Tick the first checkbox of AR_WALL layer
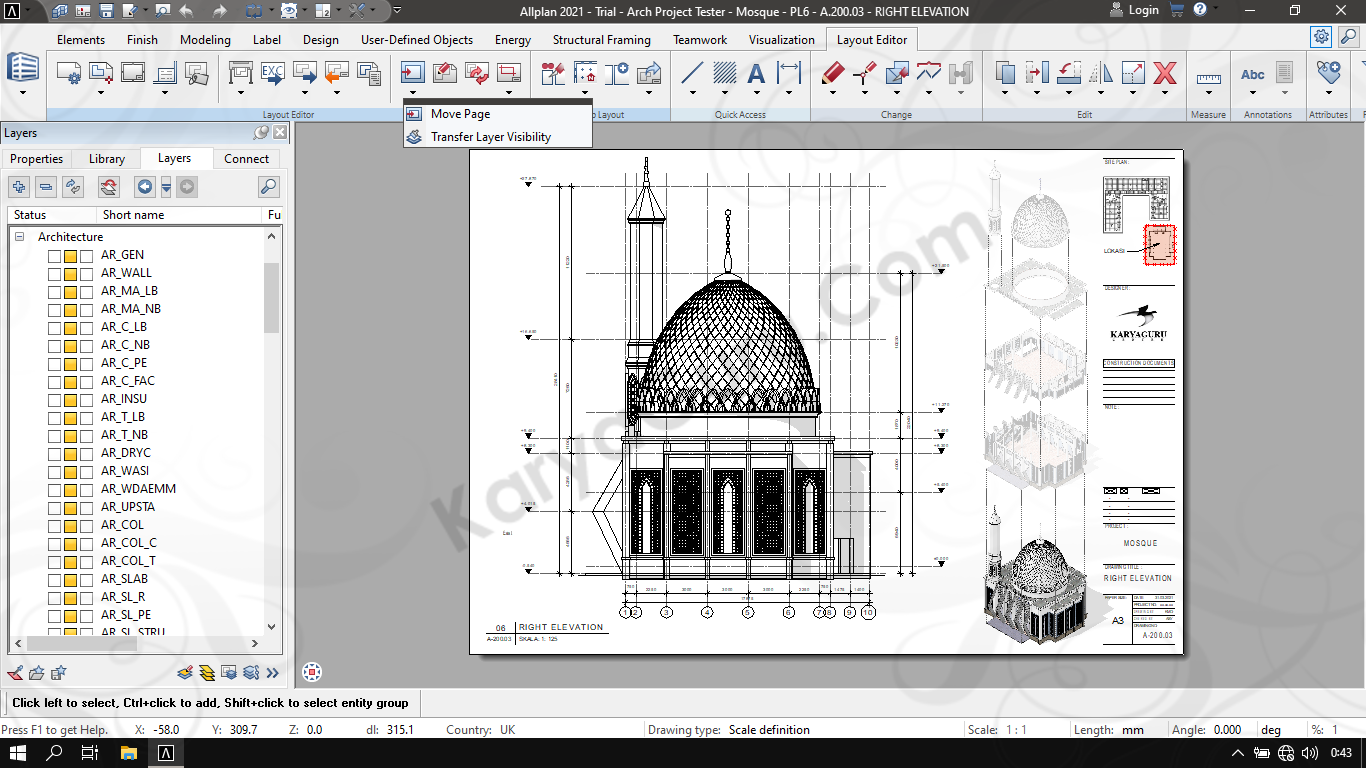The image size is (1366, 768). click(55, 273)
